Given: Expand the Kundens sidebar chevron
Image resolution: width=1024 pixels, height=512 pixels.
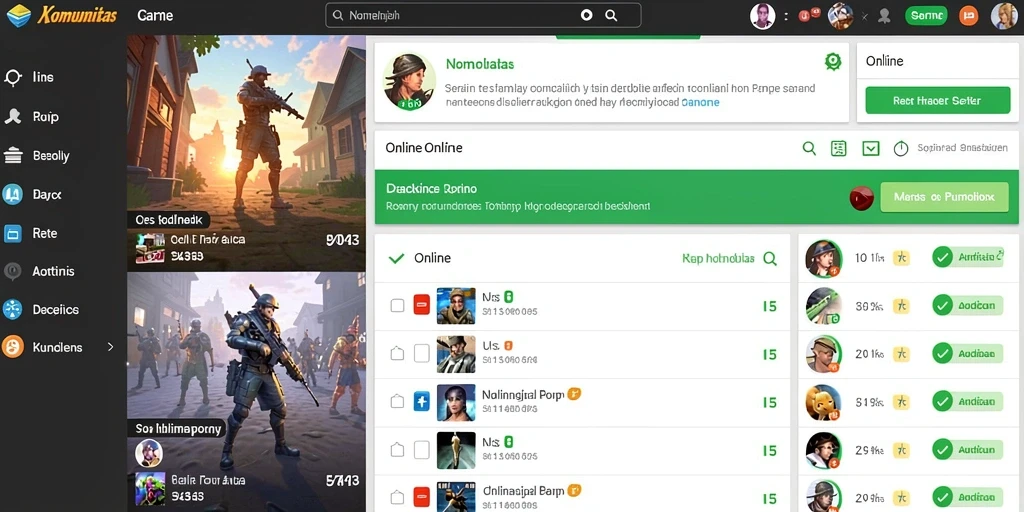Looking at the screenshot, I should pos(110,347).
